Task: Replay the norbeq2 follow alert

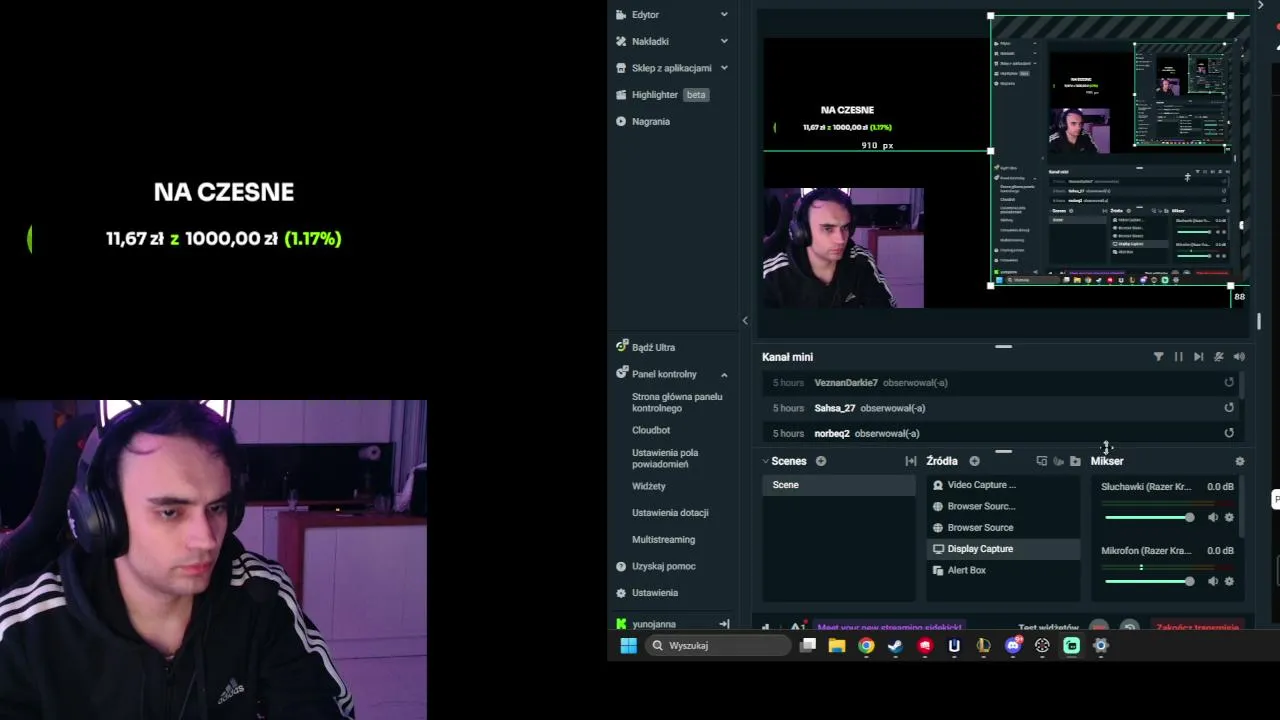Action: pos(1229,433)
